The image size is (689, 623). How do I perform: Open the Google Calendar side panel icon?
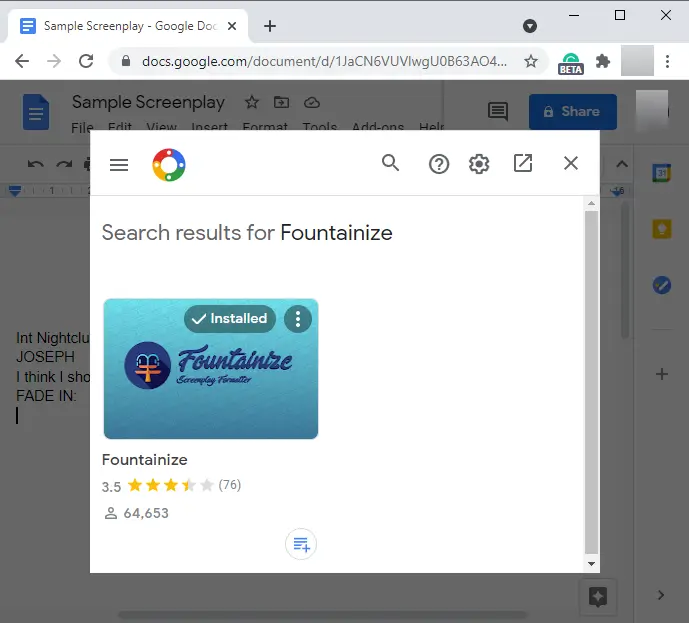click(661, 173)
